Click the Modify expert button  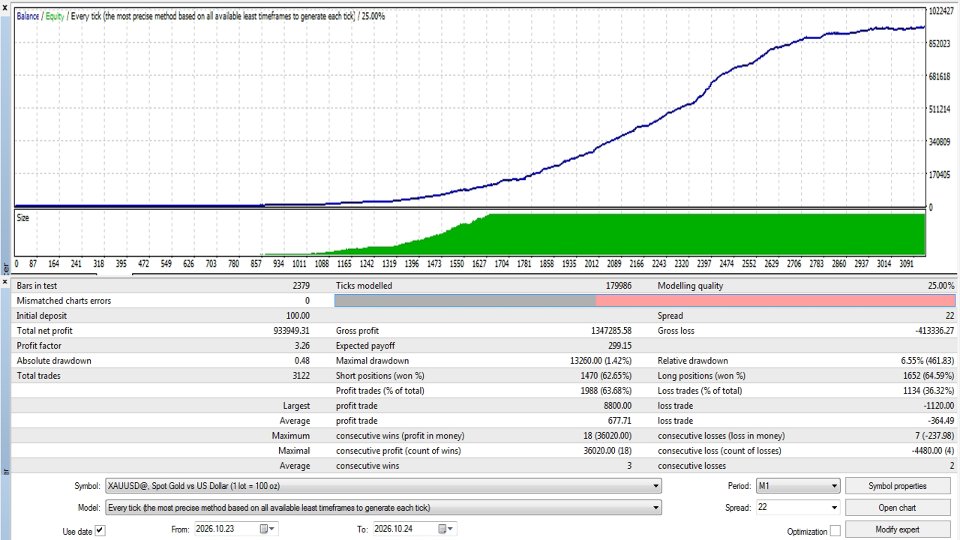point(897,530)
